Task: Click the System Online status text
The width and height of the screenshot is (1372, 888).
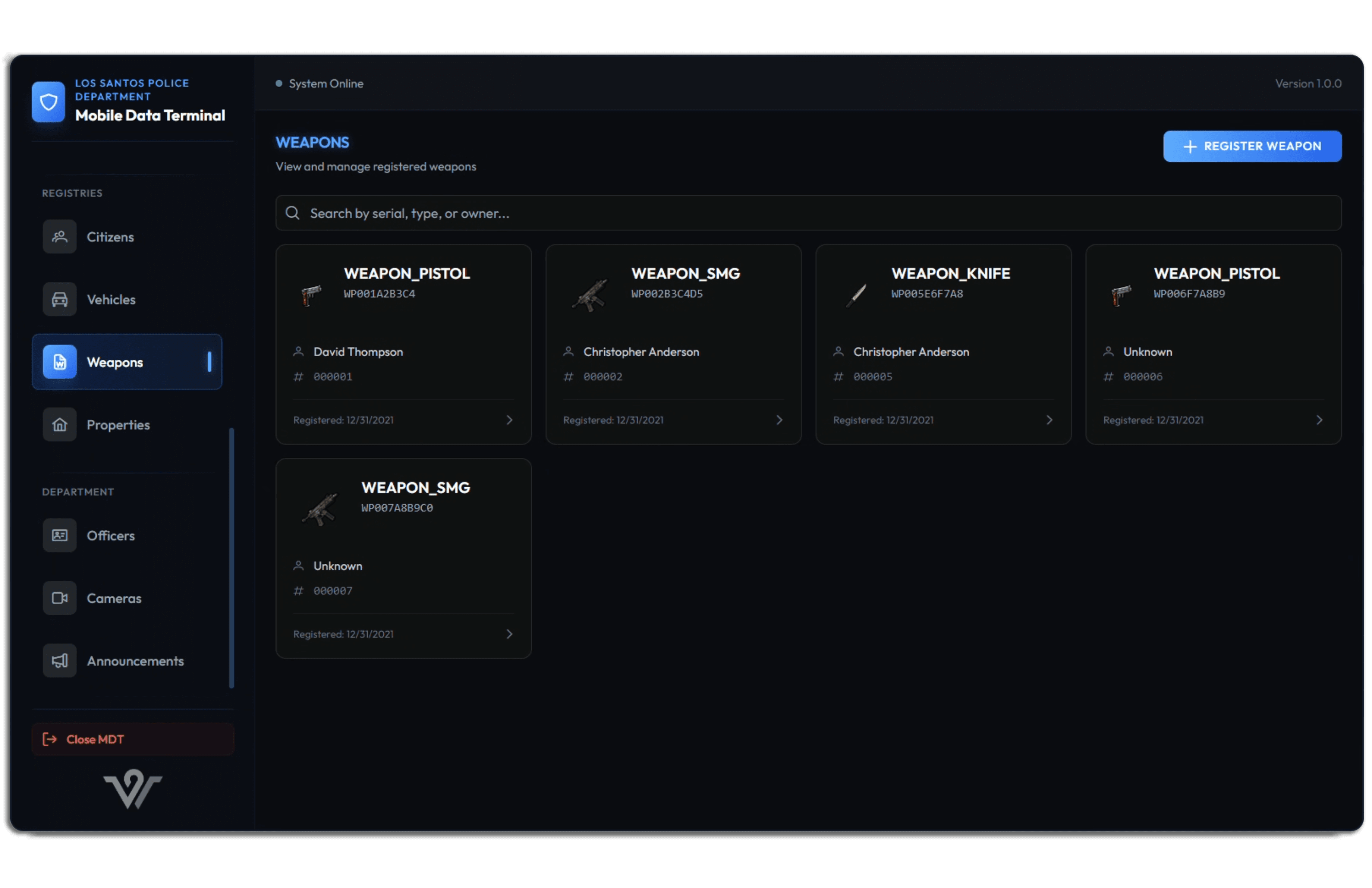Action: tap(326, 84)
